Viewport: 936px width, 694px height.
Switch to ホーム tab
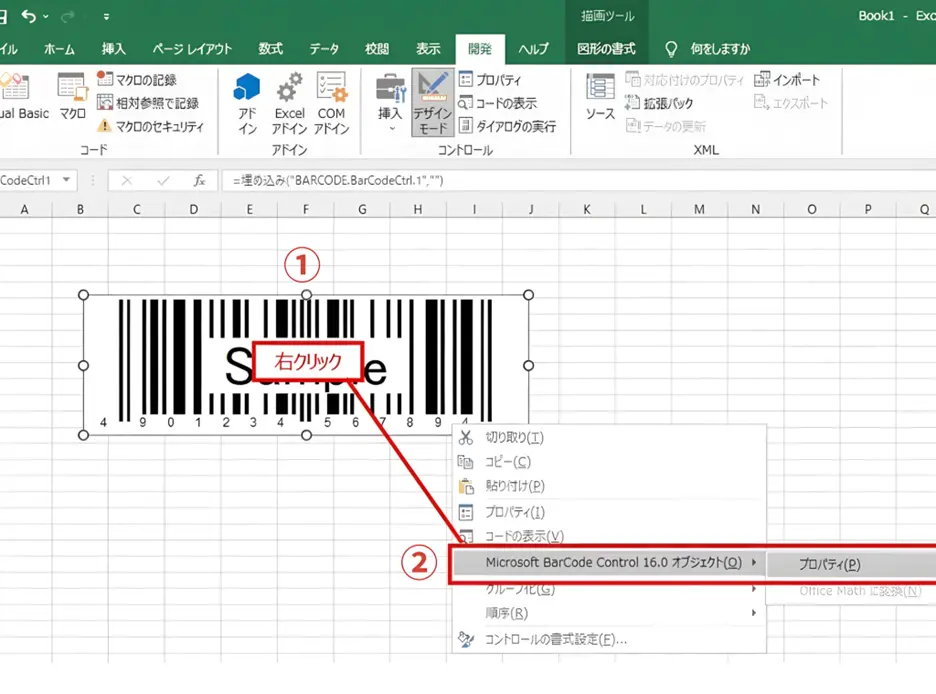(x=59, y=49)
